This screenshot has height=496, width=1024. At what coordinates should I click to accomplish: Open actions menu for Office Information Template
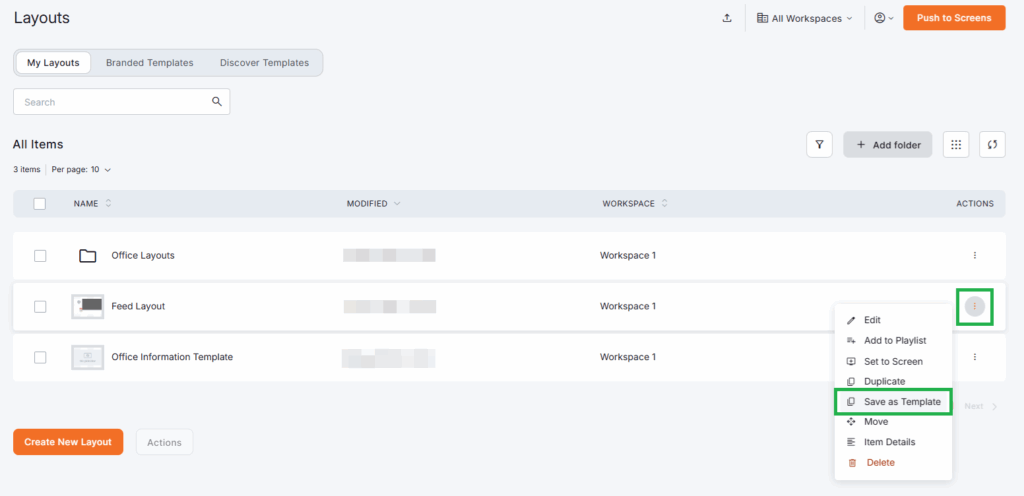[974, 357]
